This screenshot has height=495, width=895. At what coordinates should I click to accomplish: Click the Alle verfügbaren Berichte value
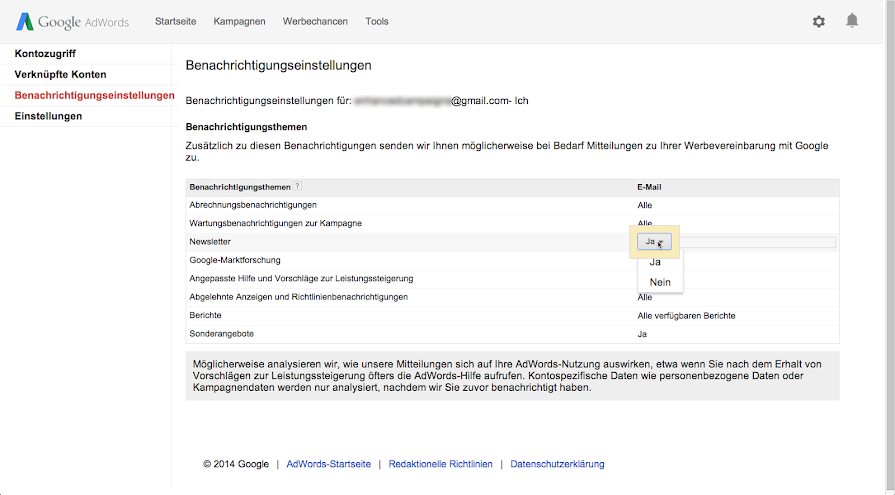pyautogui.click(x=686, y=316)
